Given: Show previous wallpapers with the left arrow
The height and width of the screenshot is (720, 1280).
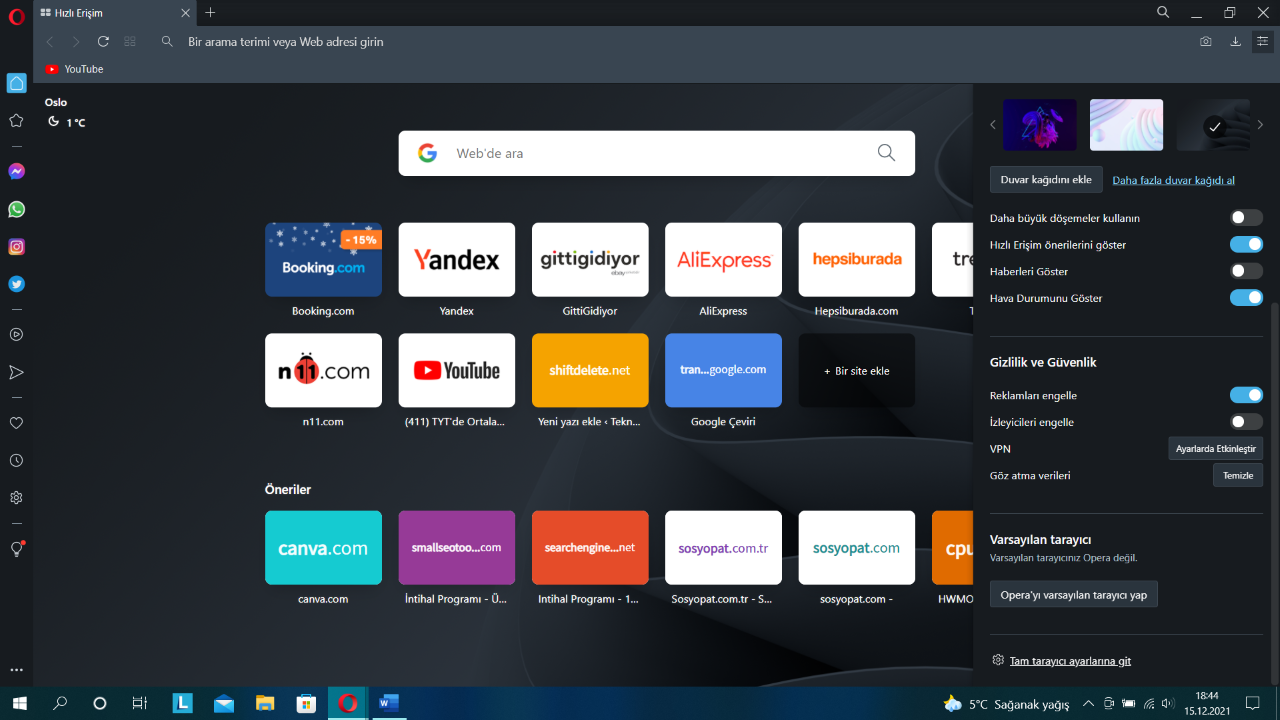Looking at the screenshot, I should tap(993, 125).
